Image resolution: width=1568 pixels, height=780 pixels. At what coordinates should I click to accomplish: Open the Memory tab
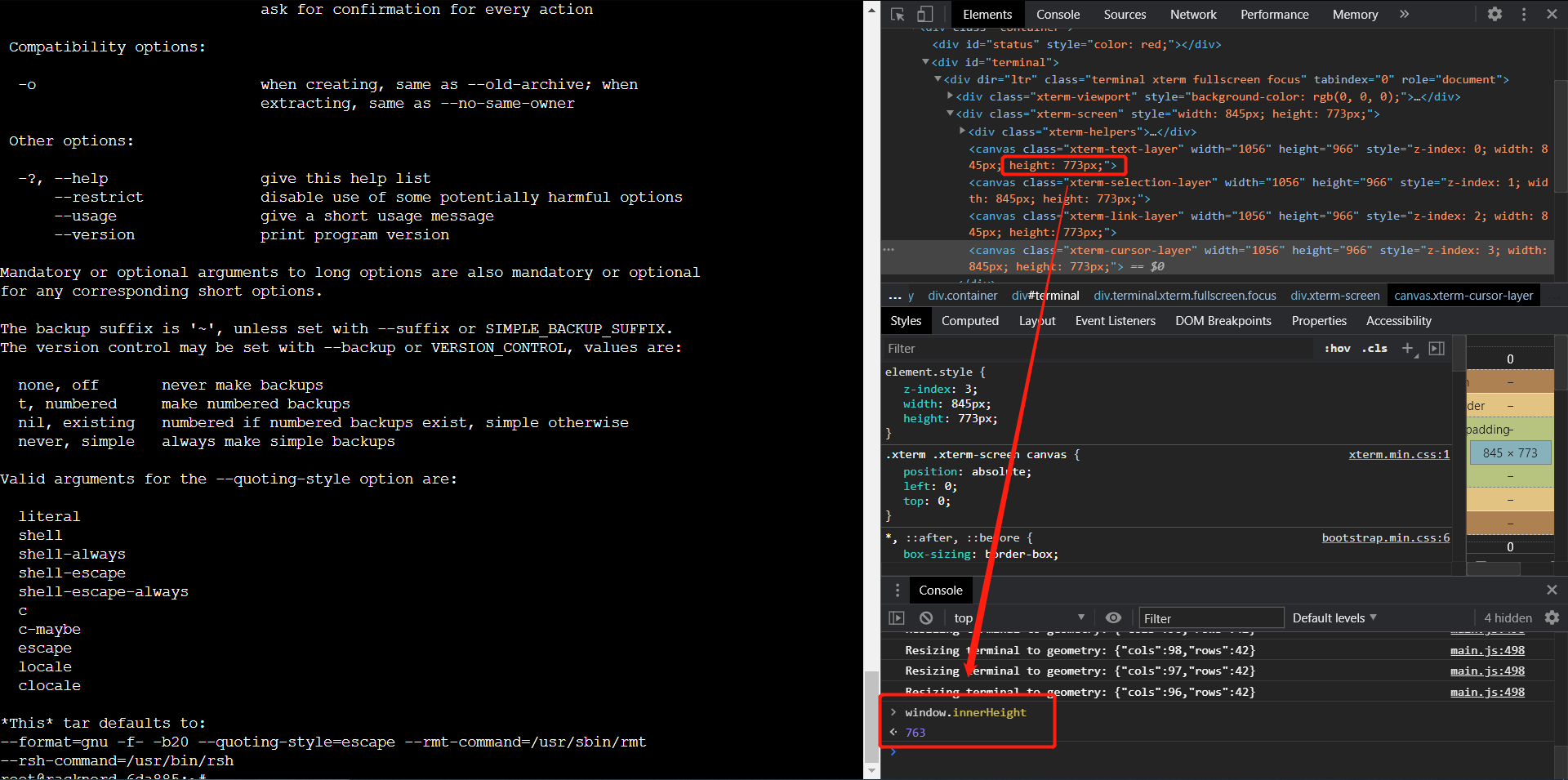(x=1355, y=15)
